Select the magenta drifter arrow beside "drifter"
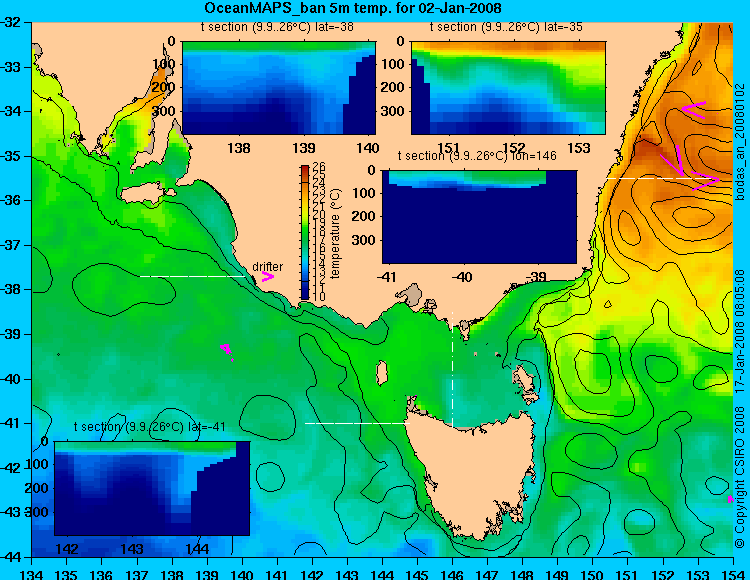The image size is (750, 580). click(267, 277)
